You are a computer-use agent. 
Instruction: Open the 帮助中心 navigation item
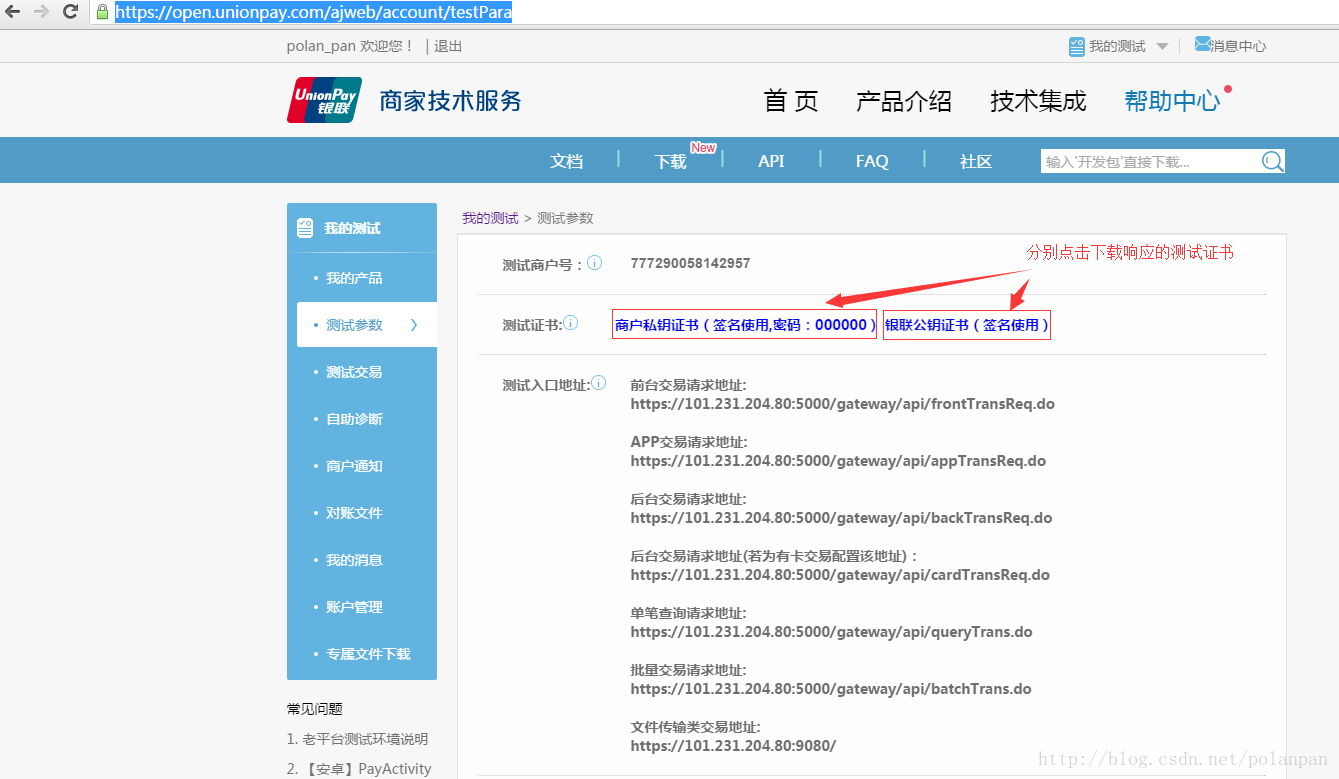(x=1172, y=101)
